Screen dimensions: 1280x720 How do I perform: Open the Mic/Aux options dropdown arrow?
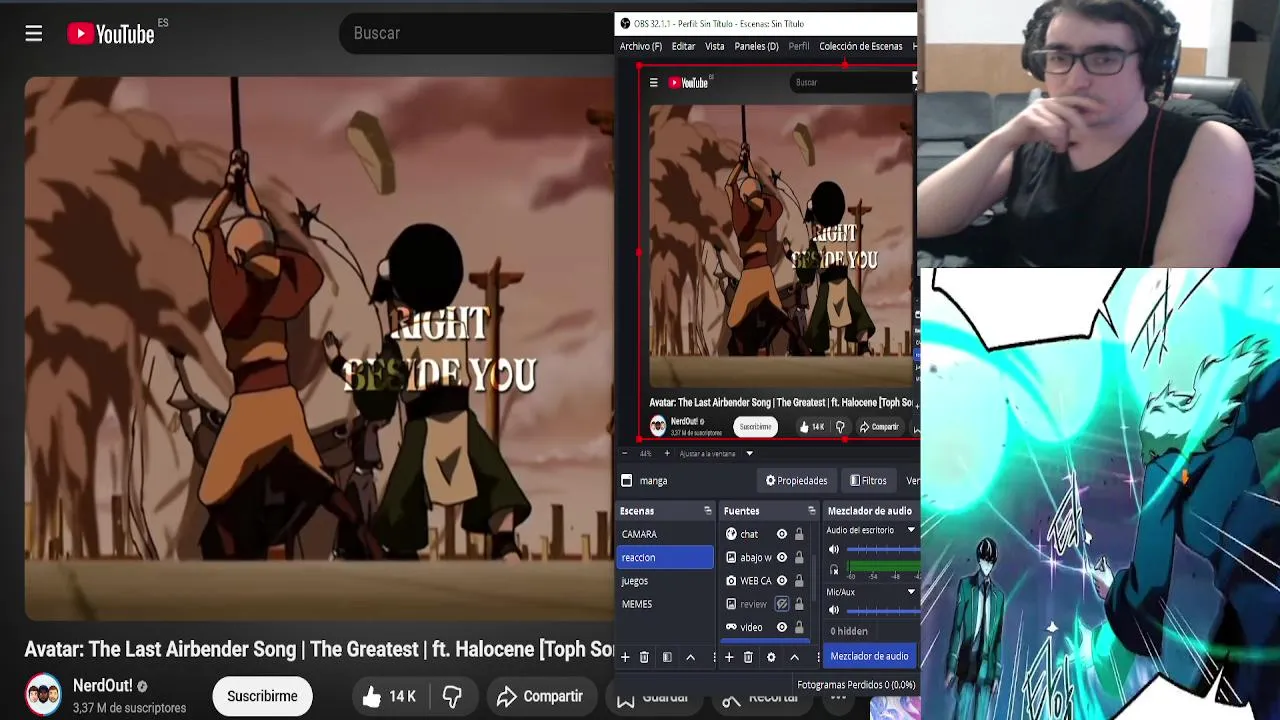point(911,592)
